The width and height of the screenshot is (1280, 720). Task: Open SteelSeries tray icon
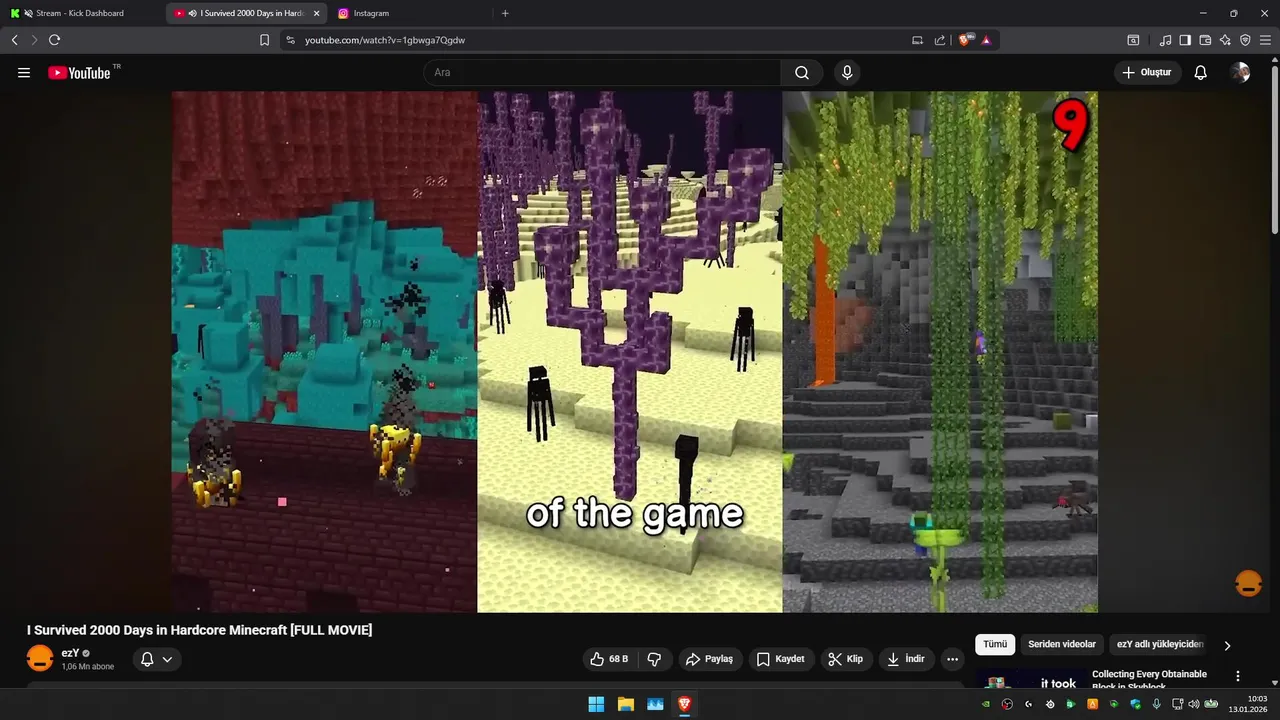(1050, 704)
